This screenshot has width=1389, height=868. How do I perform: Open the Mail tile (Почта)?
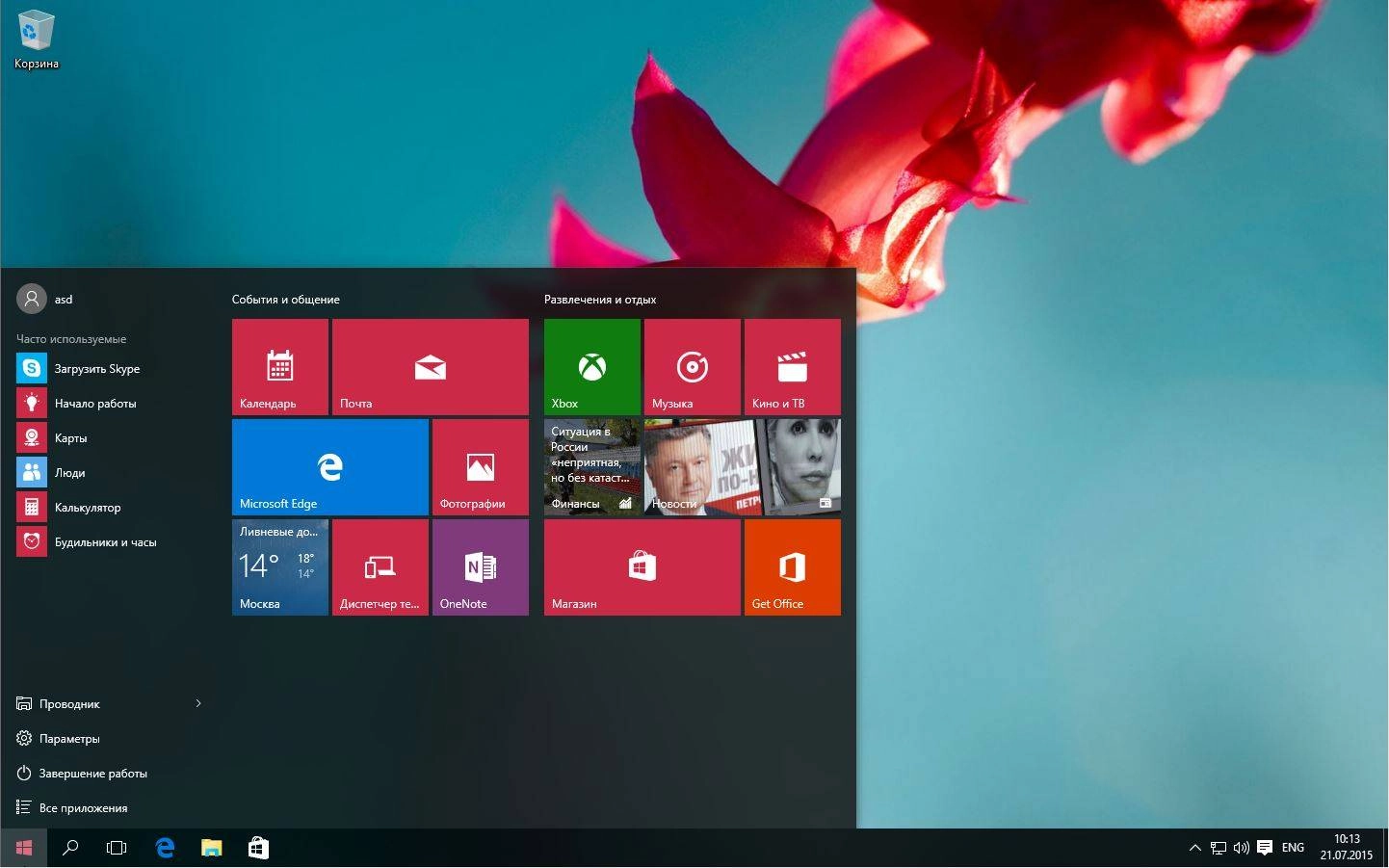(x=430, y=367)
